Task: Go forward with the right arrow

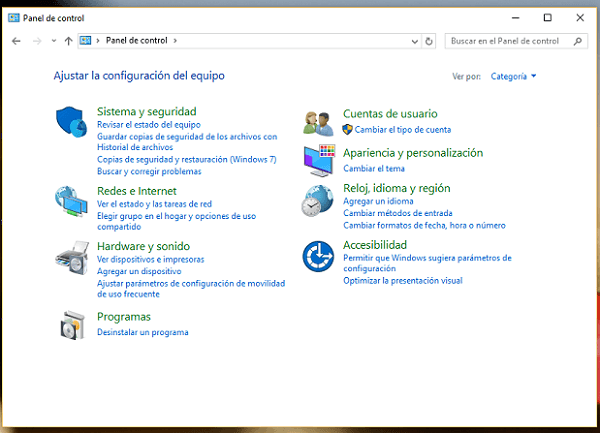Action: pos(37,41)
